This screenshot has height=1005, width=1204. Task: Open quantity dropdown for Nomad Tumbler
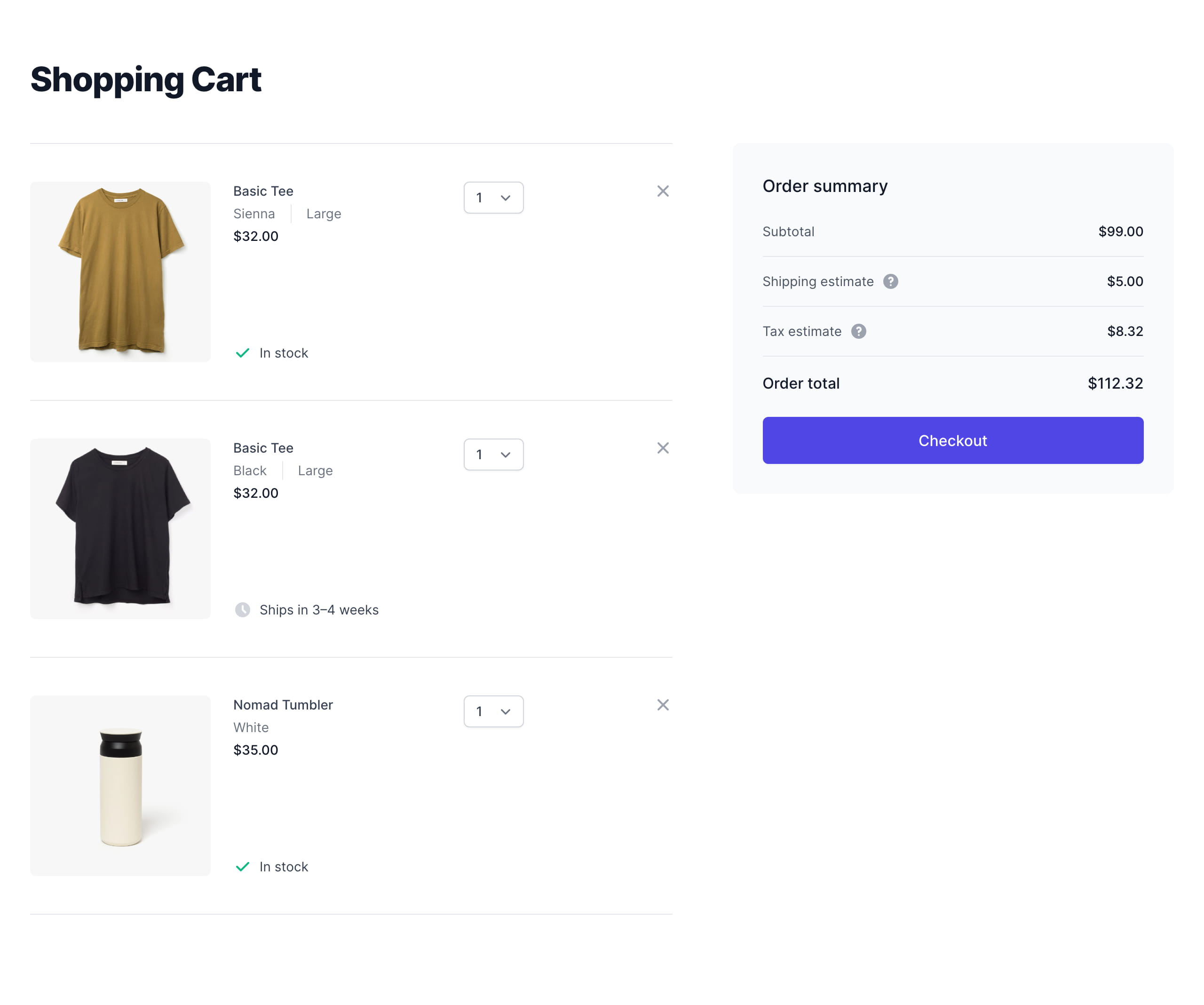tap(493, 712)
